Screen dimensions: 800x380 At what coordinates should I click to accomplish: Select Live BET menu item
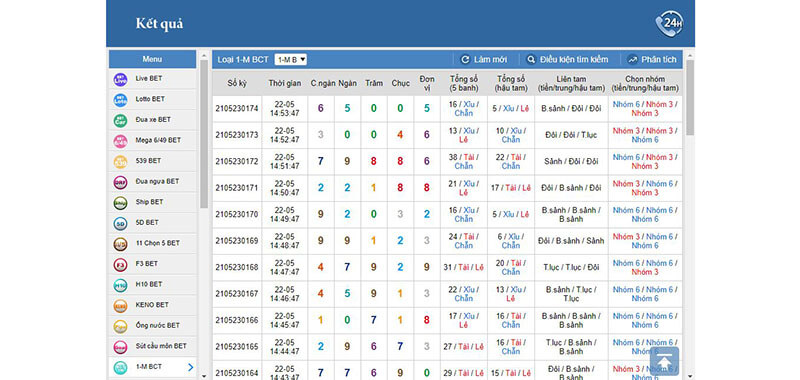click(153, 79)
